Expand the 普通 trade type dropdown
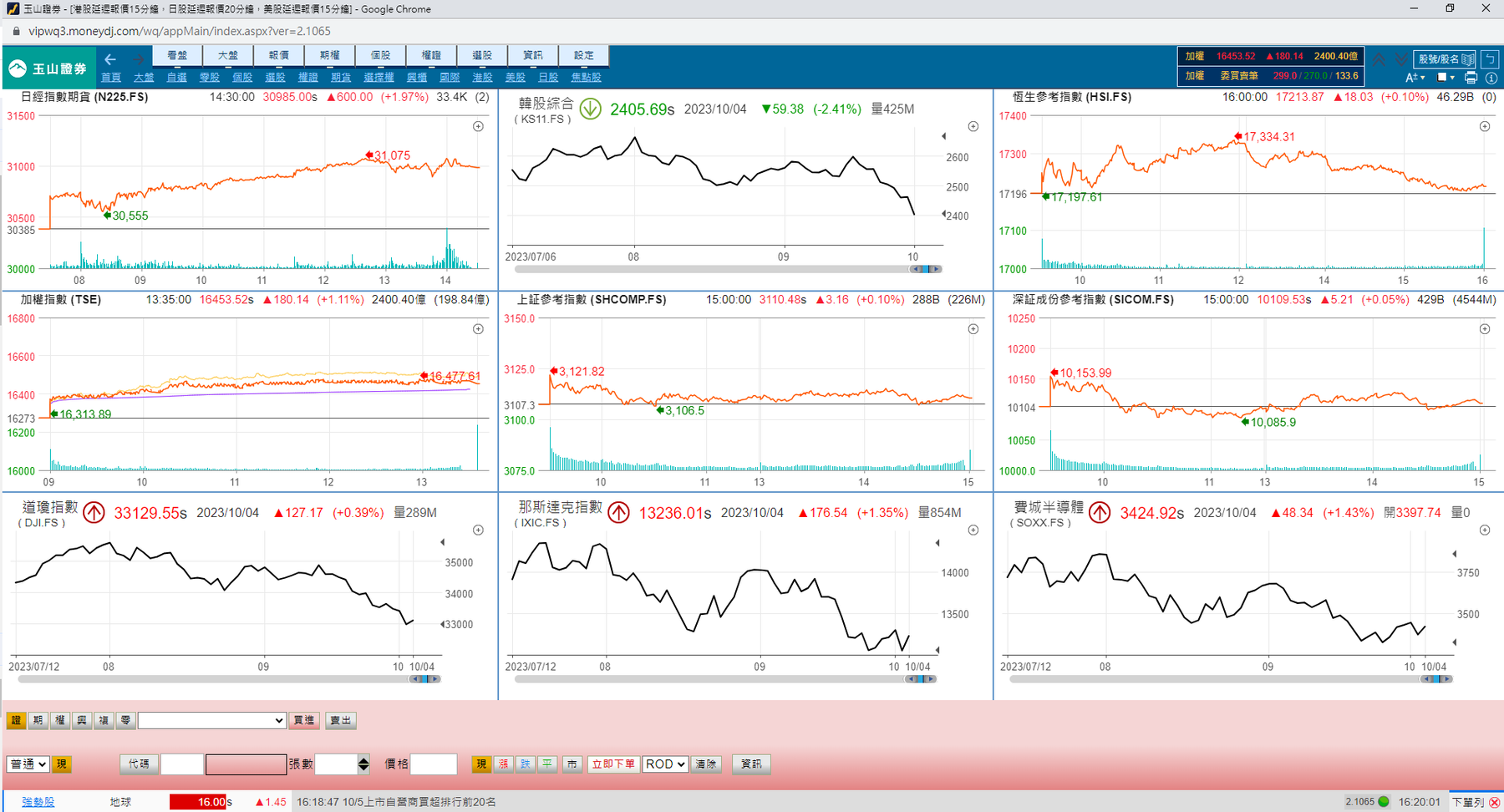 [x=28, y=764]
